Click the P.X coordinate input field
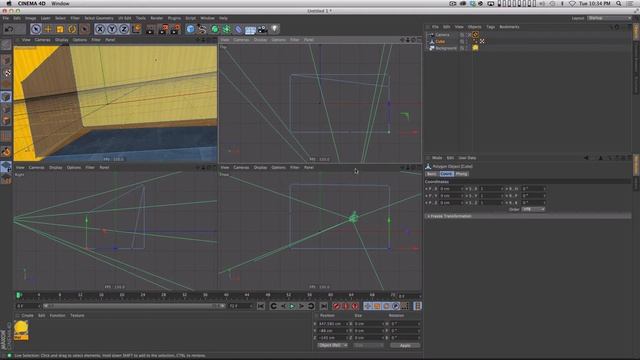This screenshot has height=360, width=640. (451, 189)
